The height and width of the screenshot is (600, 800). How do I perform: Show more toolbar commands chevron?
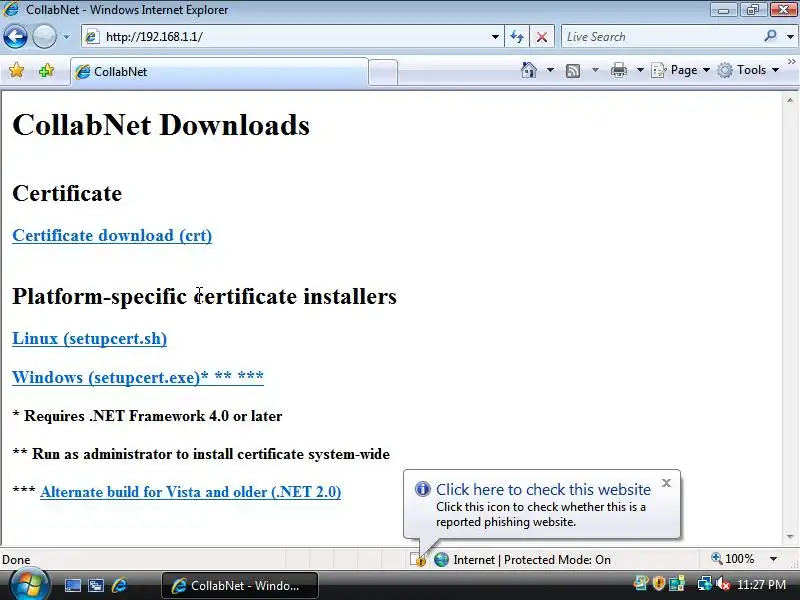(x=791, y=61)
